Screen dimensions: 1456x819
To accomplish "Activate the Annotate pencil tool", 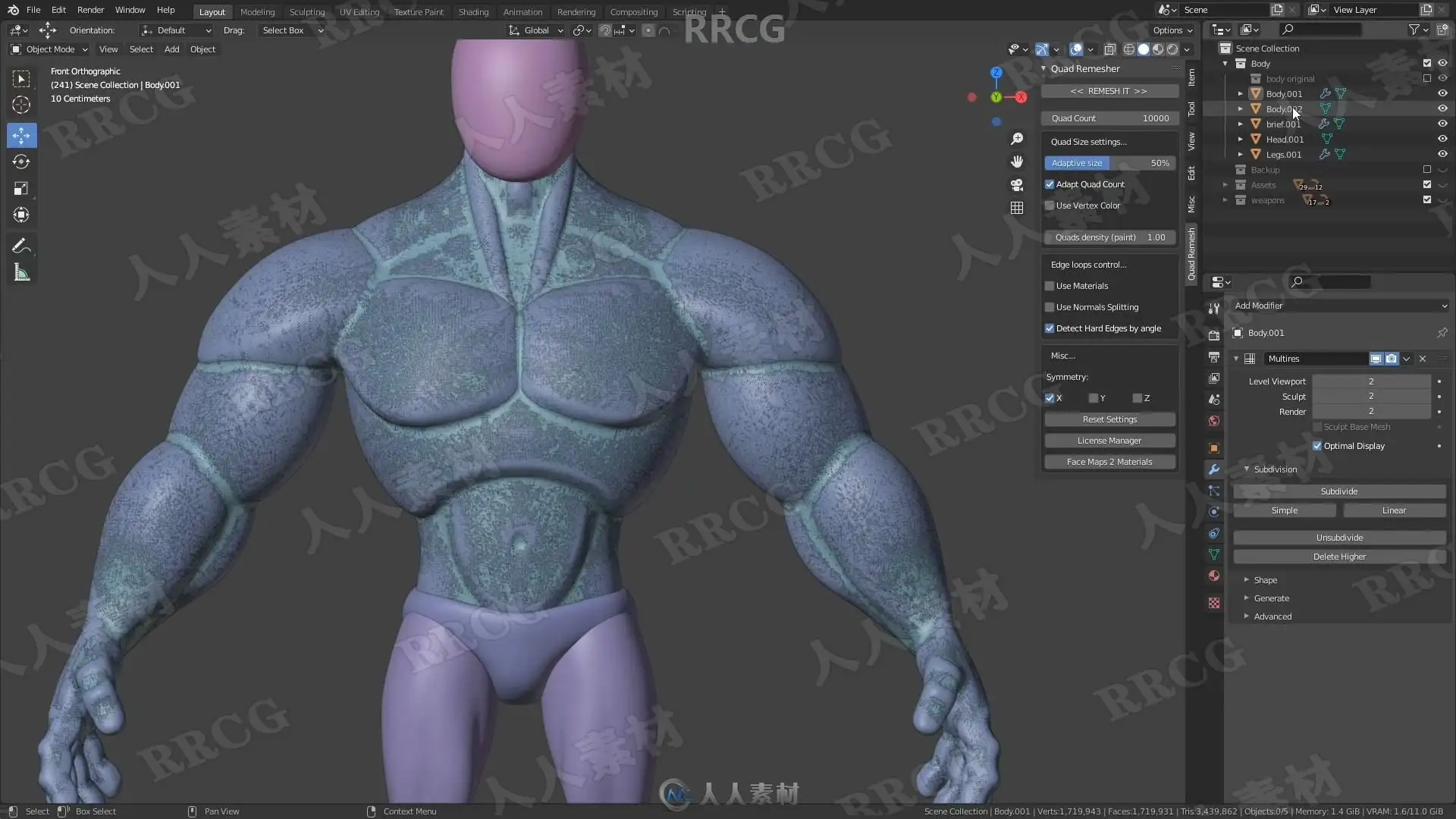I will tap(21, 246).
